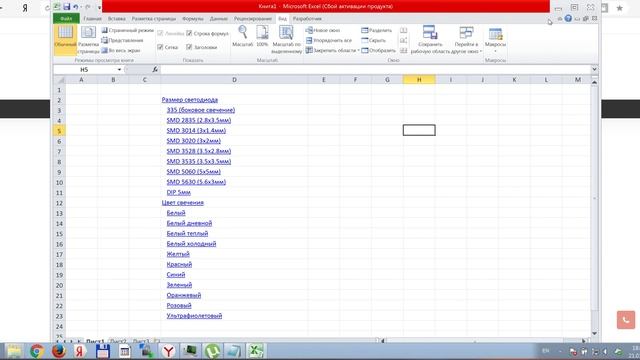Click the Undo icon in quick access toolbar
This screenshot has width=640, height=360.
coord(76,7)
